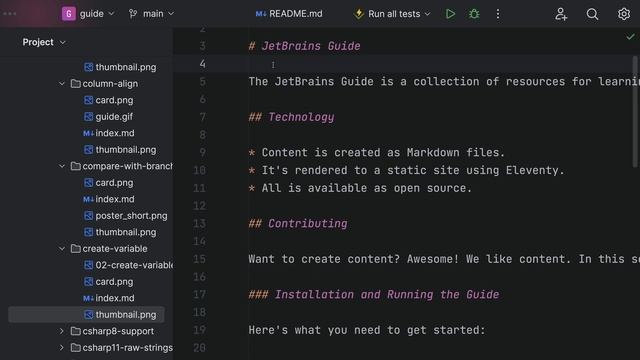Click 'Content is created as Markdown files.' line
The height and width of the screenshot is (360, 640).
coord(383,153)
